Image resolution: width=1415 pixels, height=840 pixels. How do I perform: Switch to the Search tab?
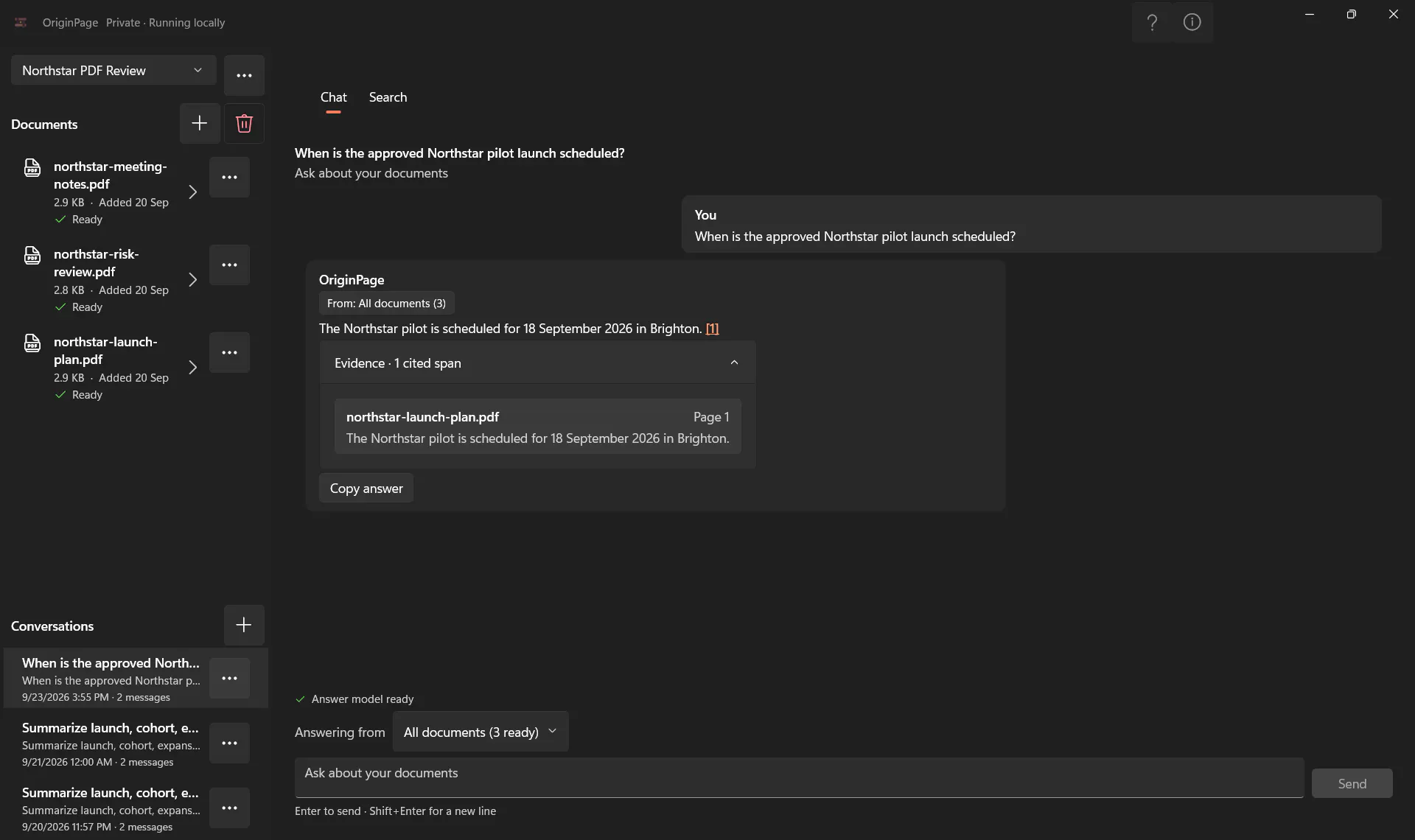388,97
